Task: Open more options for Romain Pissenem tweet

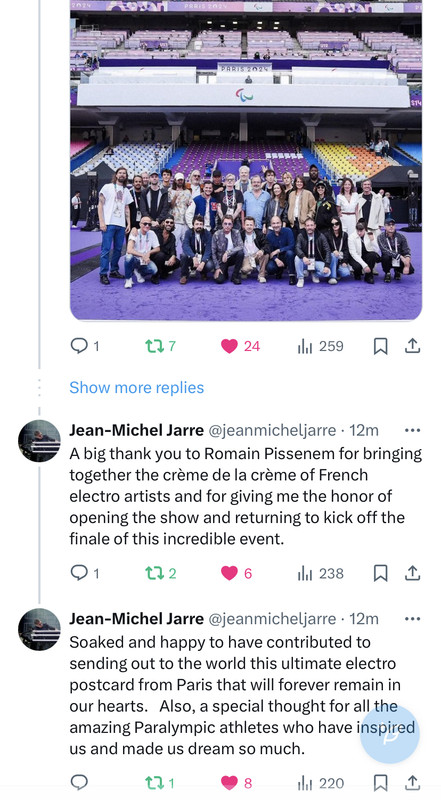Action: pos(412,430)
